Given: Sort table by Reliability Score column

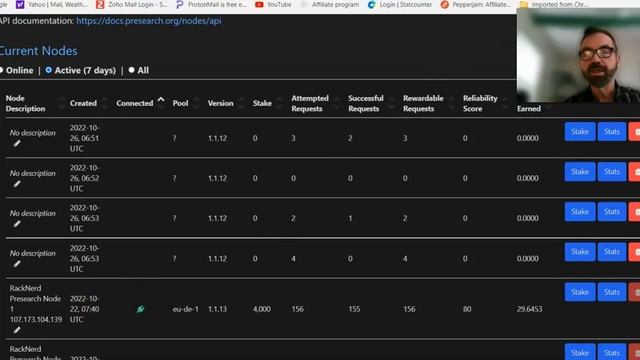Looking at the screenshot, I should tap(486, 103).
